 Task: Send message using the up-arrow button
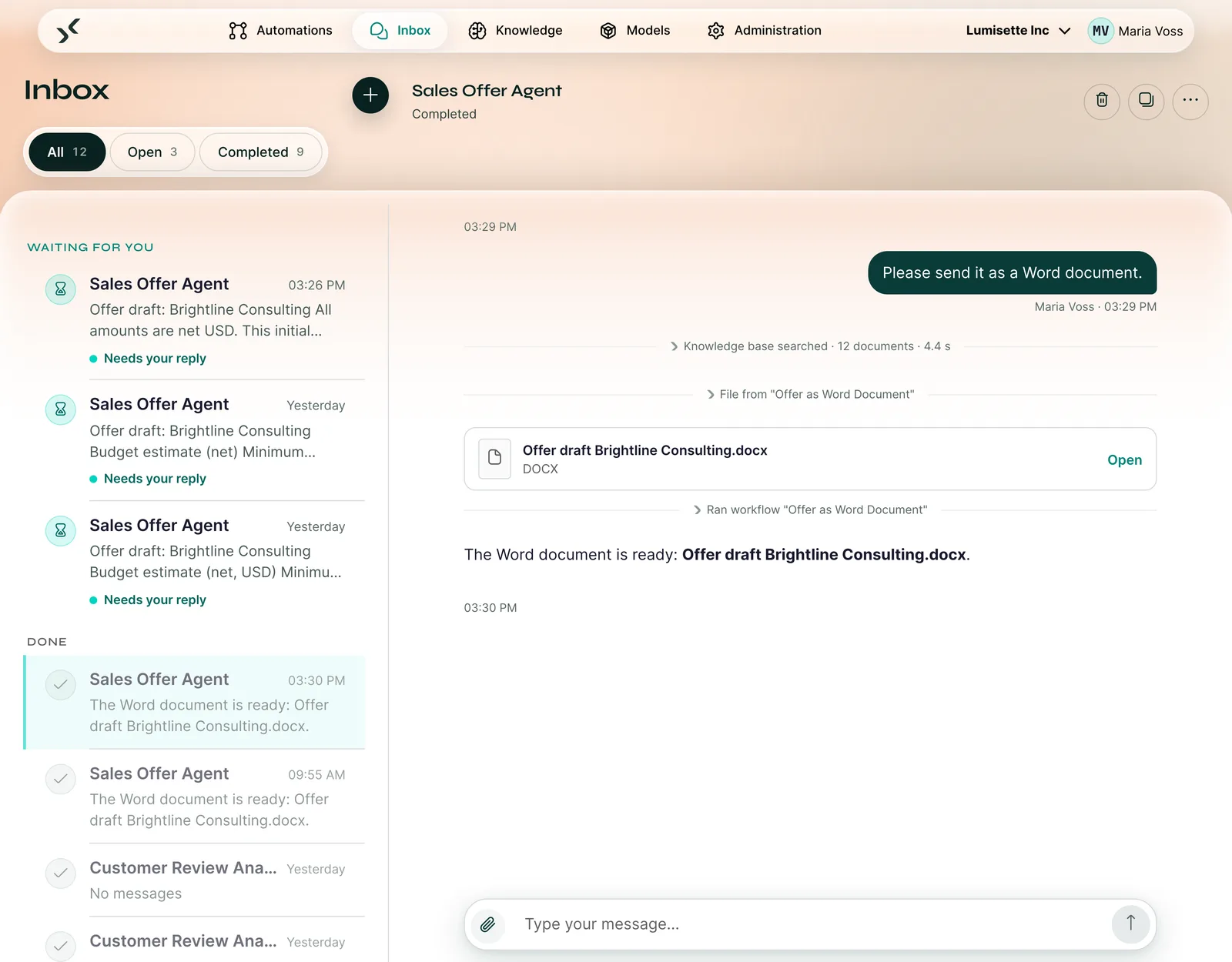(x=1130, y=923)
